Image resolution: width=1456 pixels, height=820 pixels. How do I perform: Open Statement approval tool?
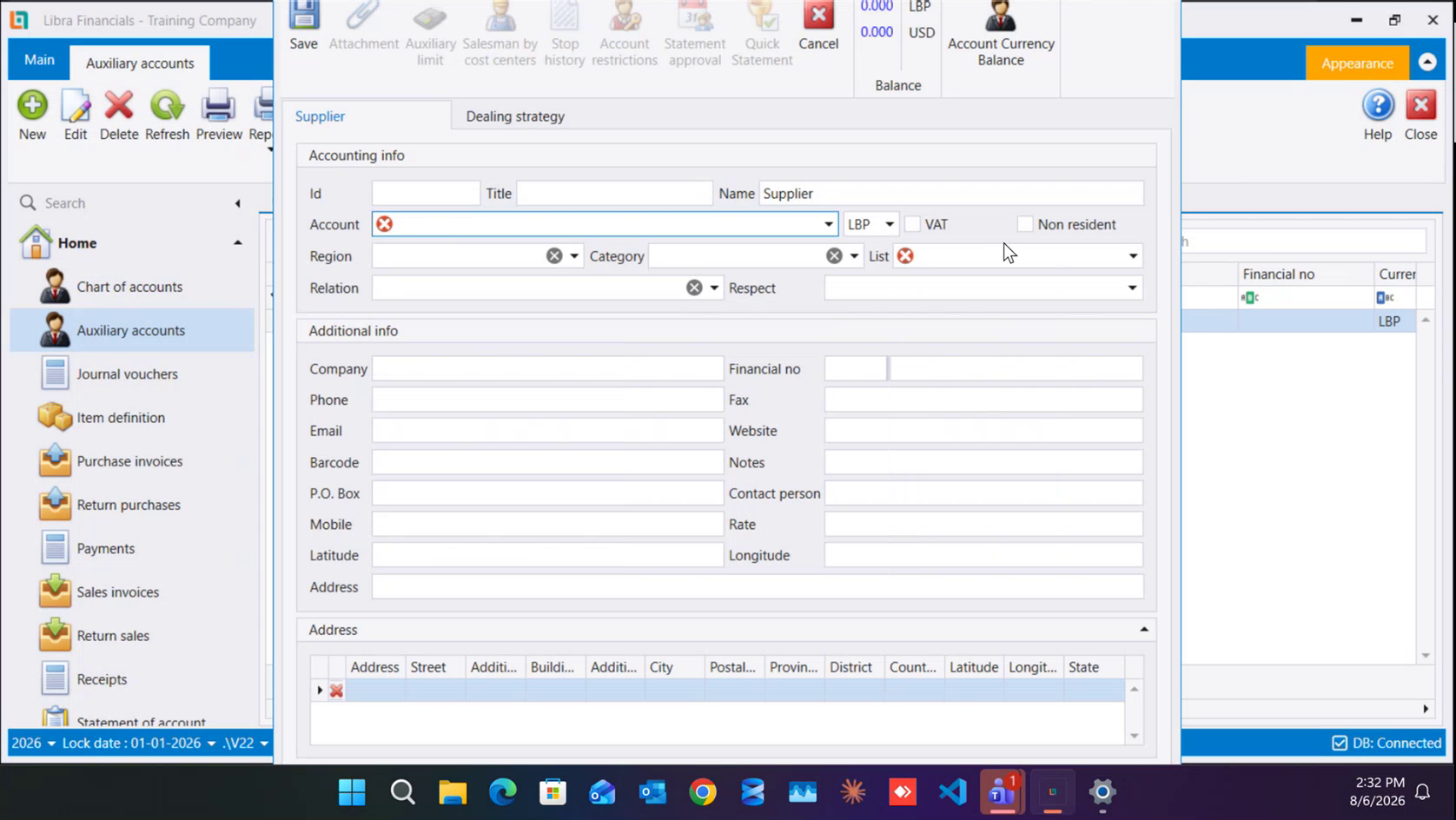coord(694,35)
